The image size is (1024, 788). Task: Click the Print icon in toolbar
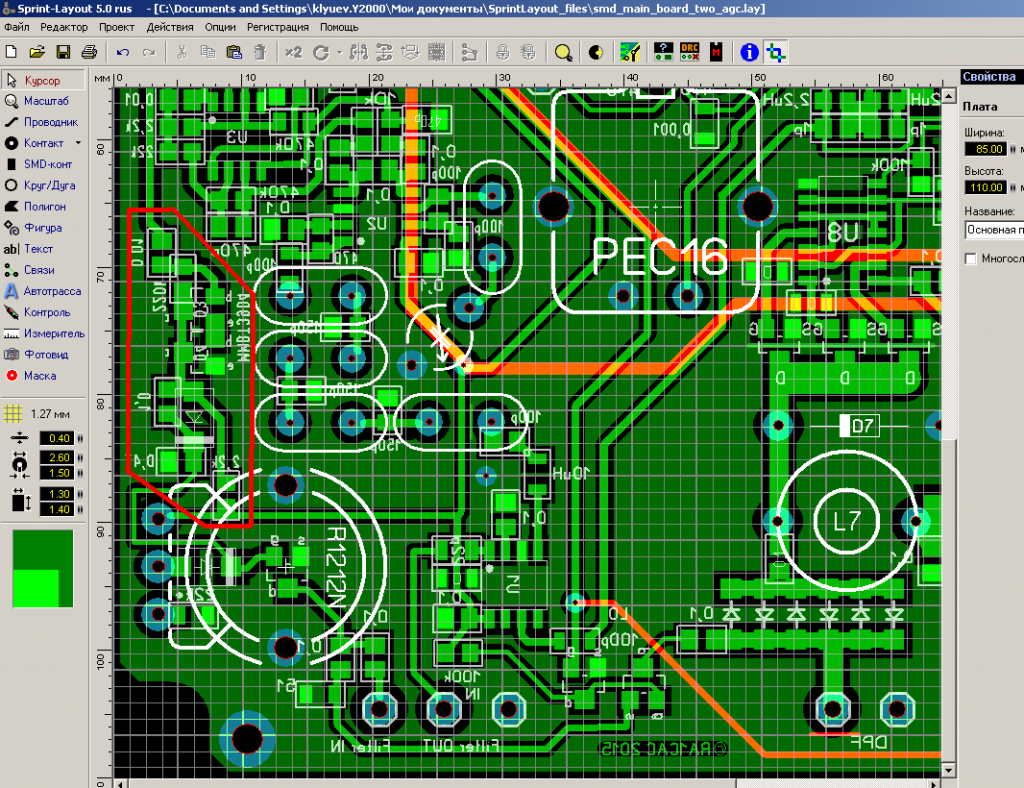pyautogui.click(x=89, y=52)
